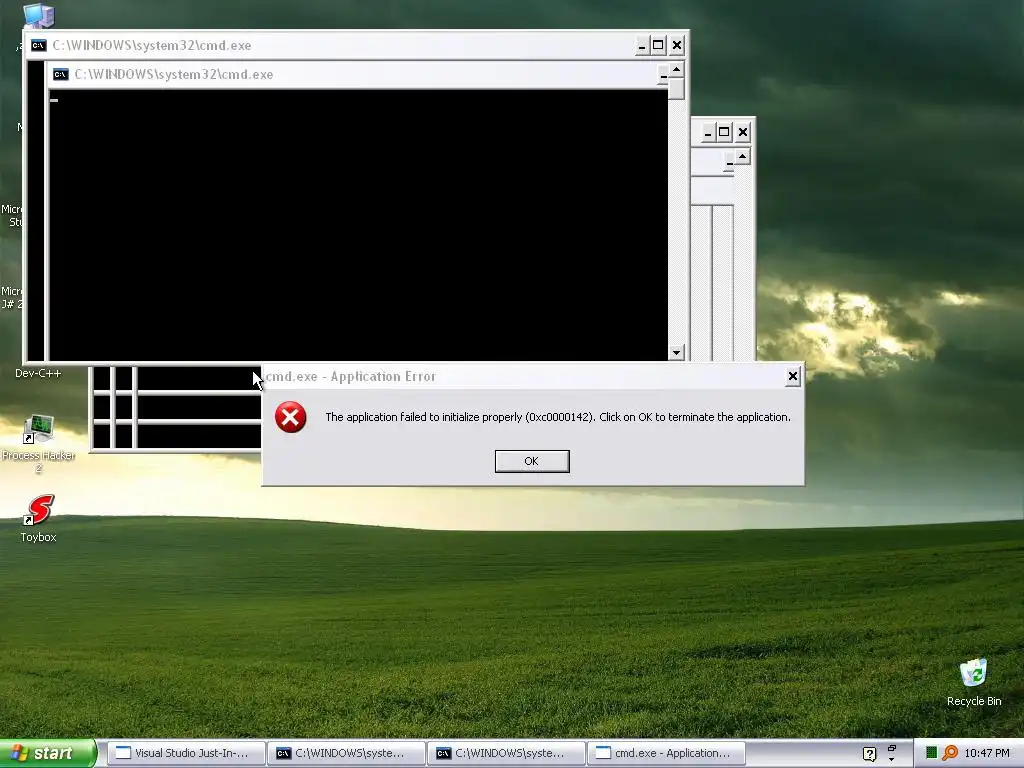Click scroll-up arrow in right background window
This screenshot has height=768, width=1024.
pyautogui.click(x=743, y=157)
